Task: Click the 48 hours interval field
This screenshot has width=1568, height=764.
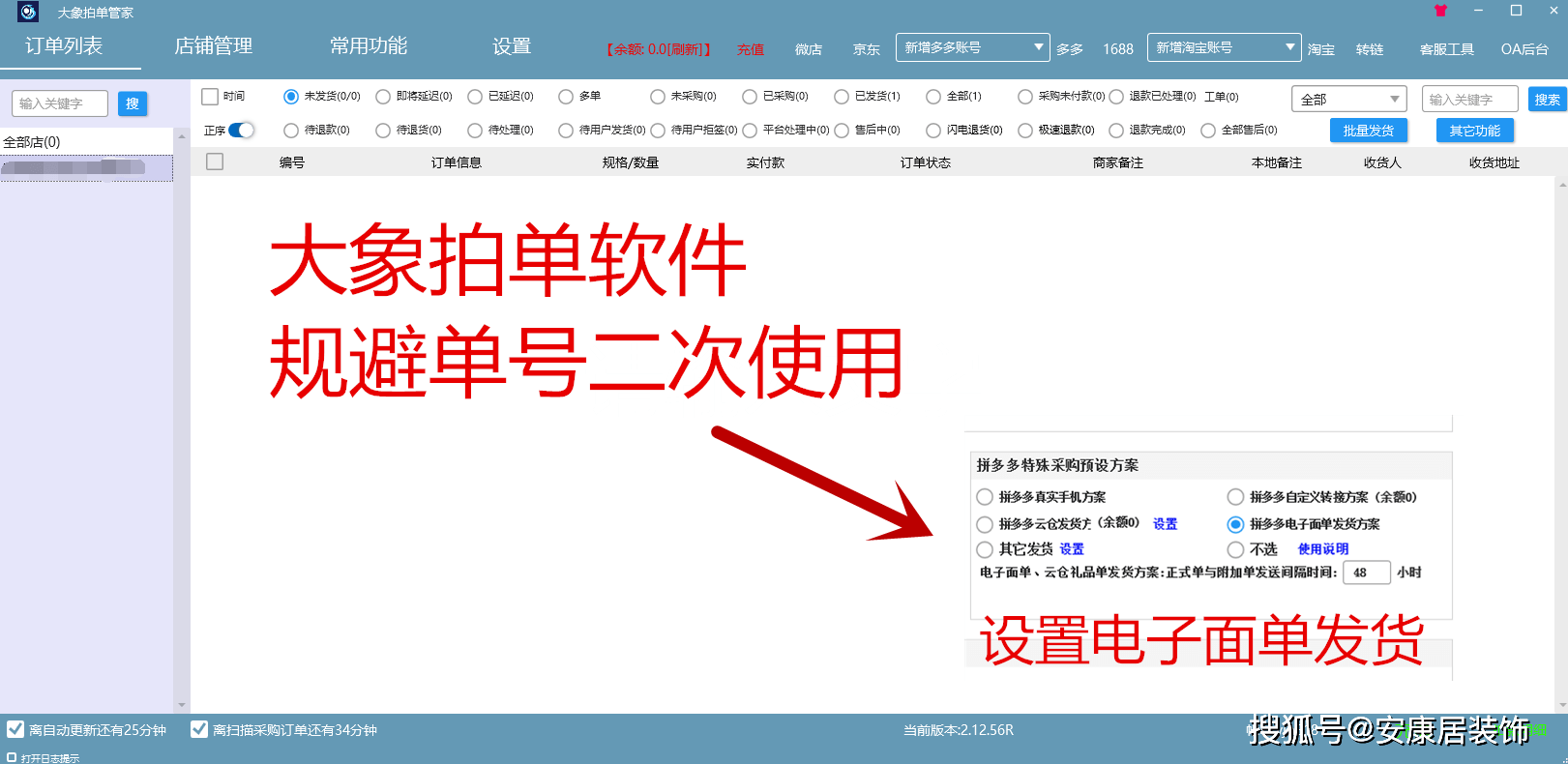Action: [1366, 573]
